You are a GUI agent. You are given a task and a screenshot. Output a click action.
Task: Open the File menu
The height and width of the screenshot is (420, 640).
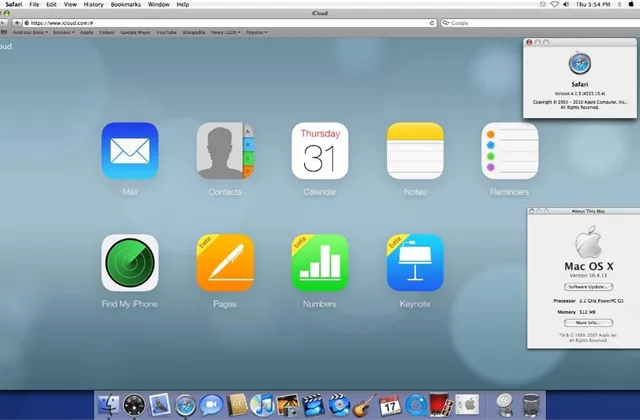(x=34, y=4)
